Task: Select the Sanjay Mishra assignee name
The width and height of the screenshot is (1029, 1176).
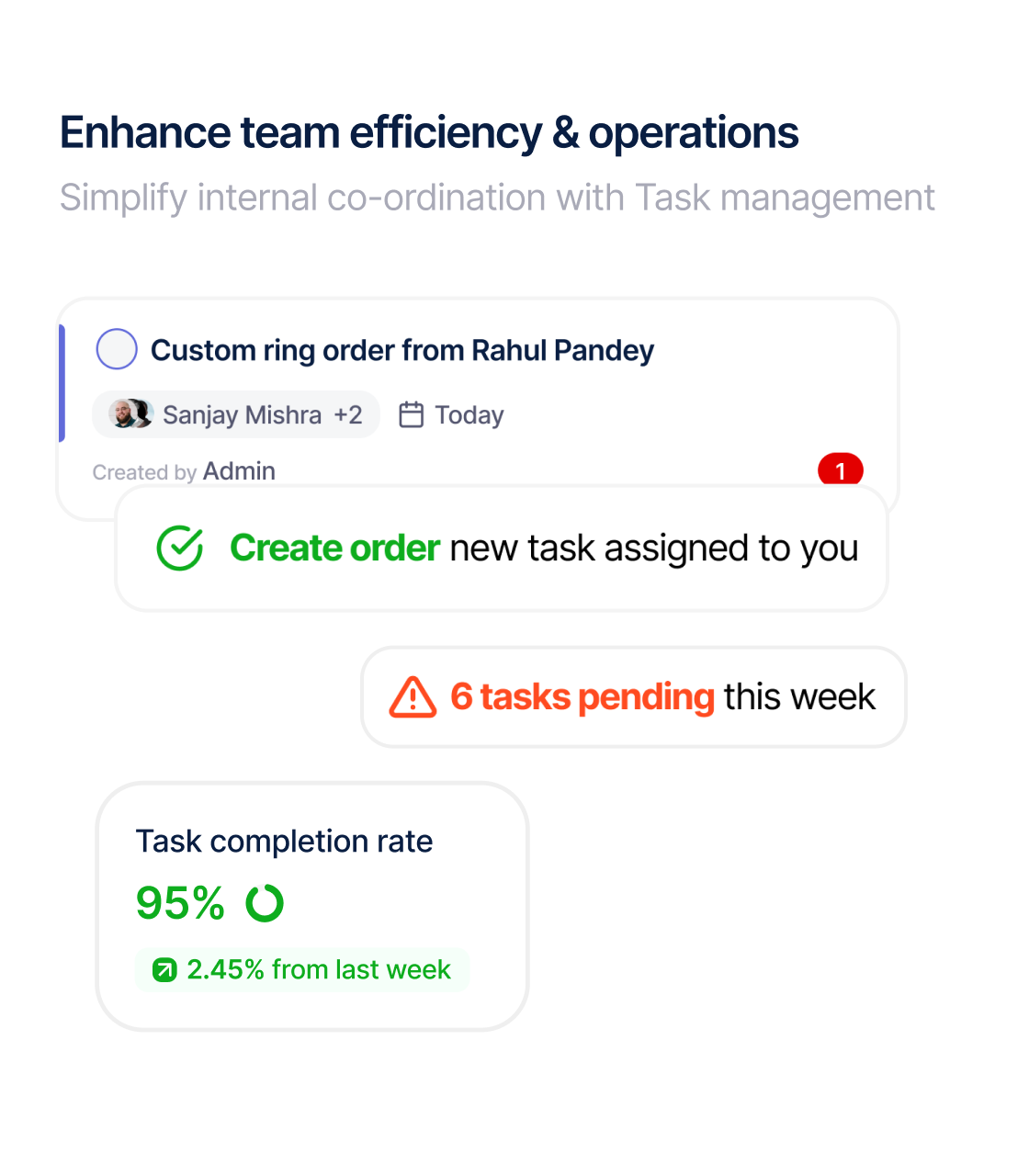Action: (242, 415)
